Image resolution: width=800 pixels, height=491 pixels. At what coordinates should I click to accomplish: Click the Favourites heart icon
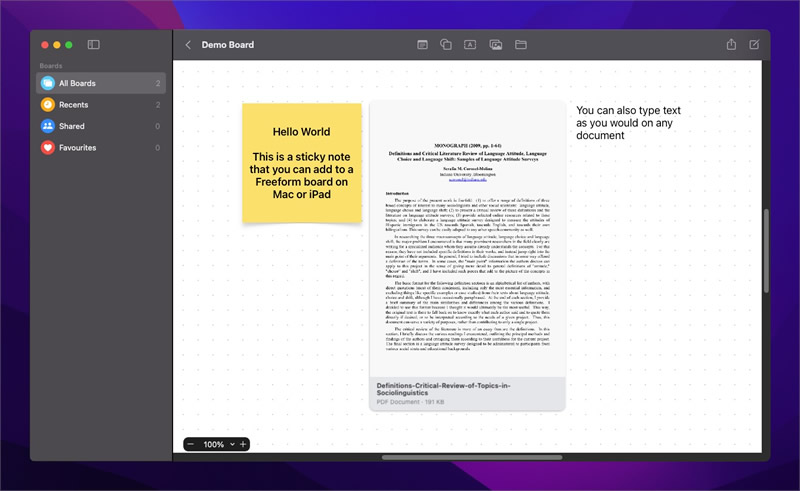[x=48, y=148]
